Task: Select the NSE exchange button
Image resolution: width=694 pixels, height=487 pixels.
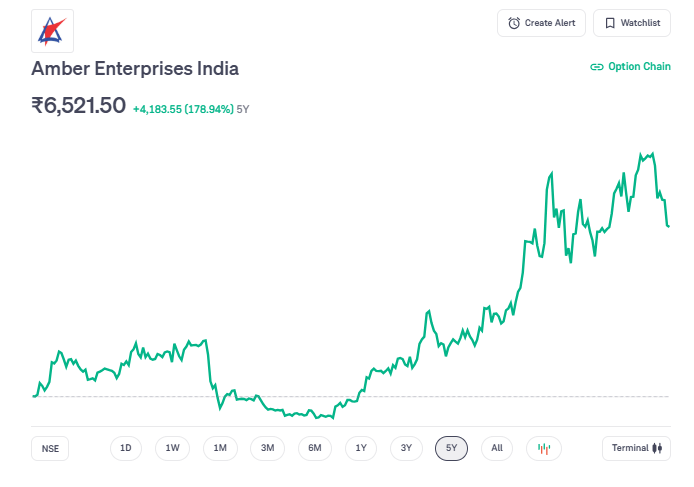Action: click(50, 449)
